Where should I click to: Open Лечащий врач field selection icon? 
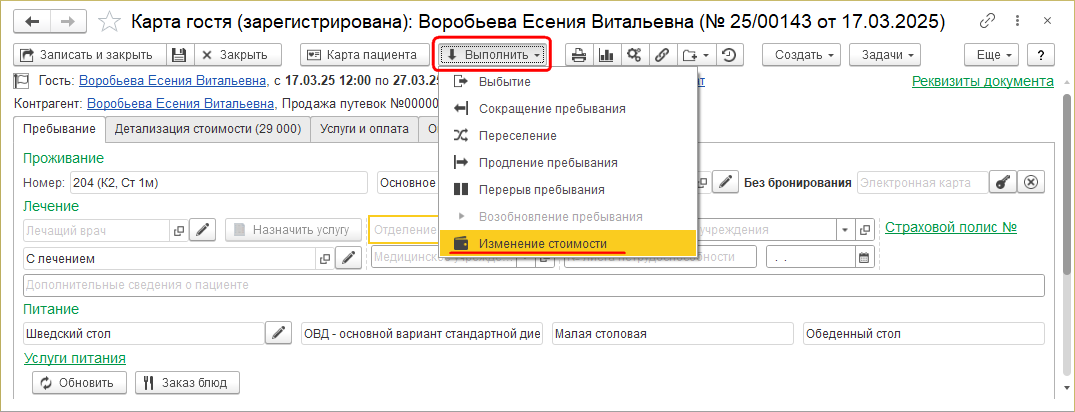(179, 230)
